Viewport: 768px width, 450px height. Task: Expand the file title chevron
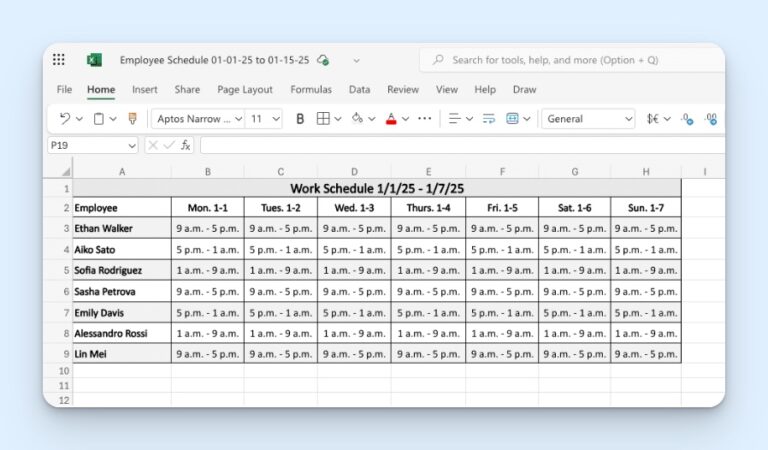click(x=357, y=61)
